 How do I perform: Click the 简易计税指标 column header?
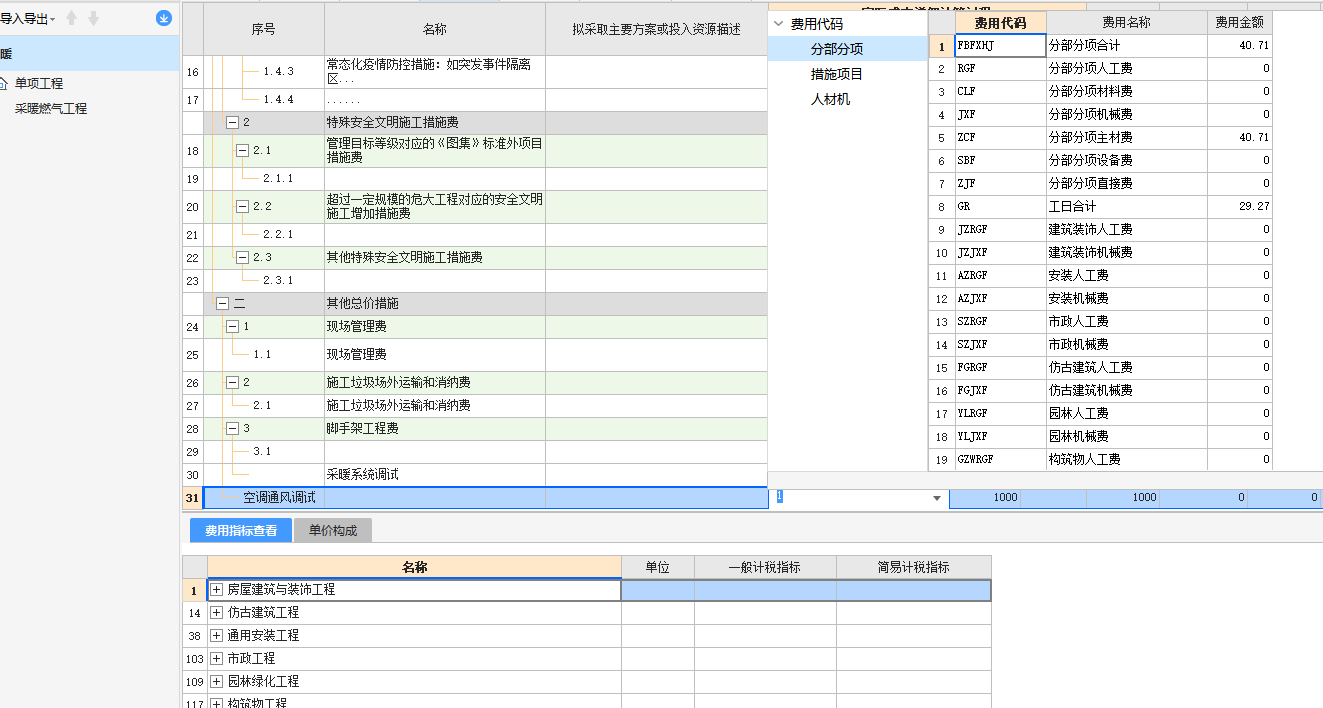[913, 567]
